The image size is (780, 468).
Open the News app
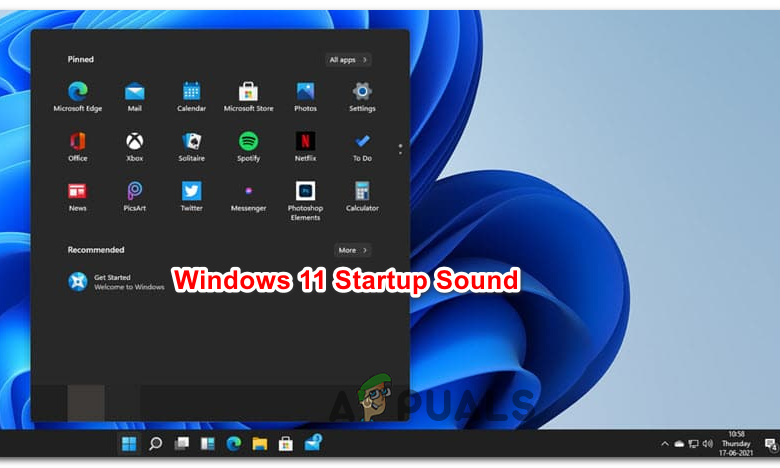click(78, 197)
